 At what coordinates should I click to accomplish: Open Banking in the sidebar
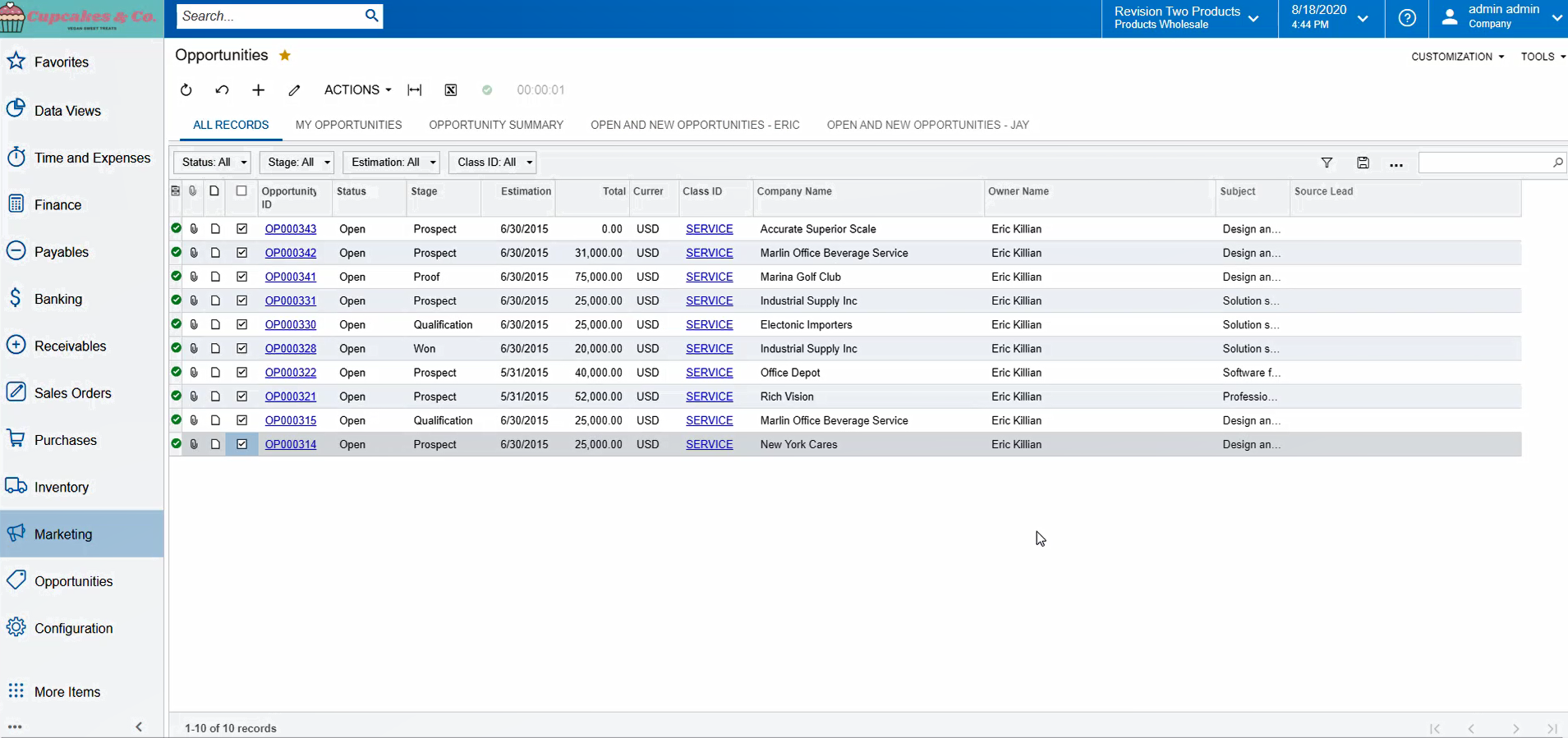click(82, 299)
